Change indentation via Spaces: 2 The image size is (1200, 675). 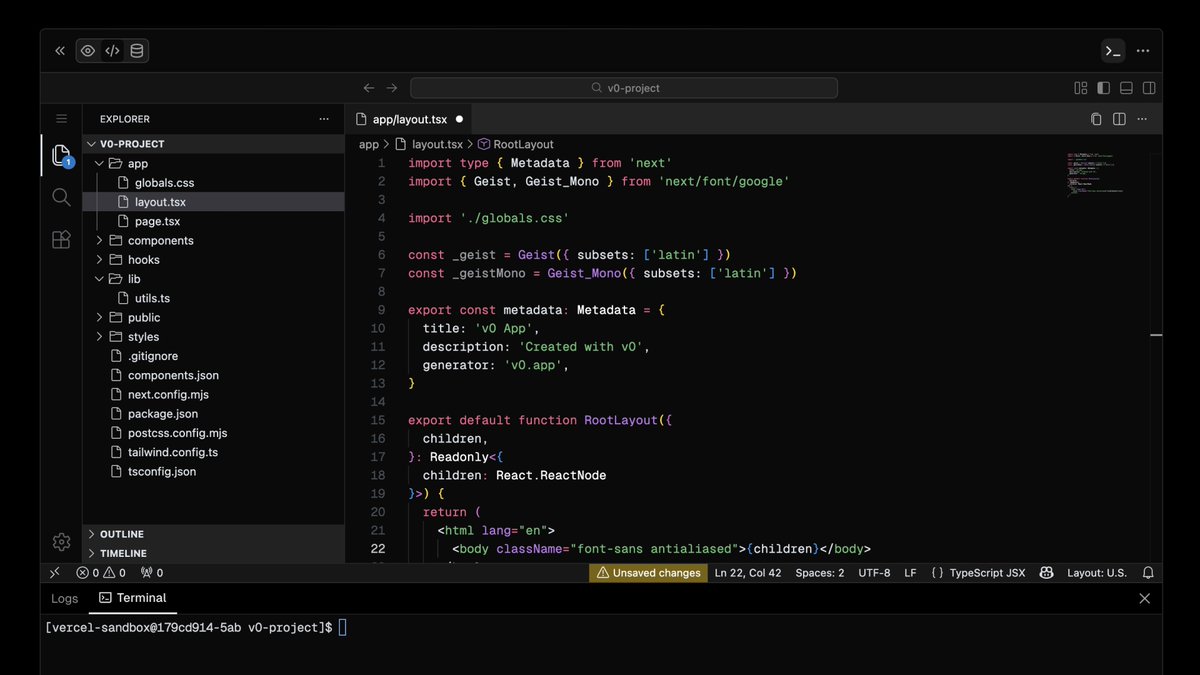tap(820, 573)
